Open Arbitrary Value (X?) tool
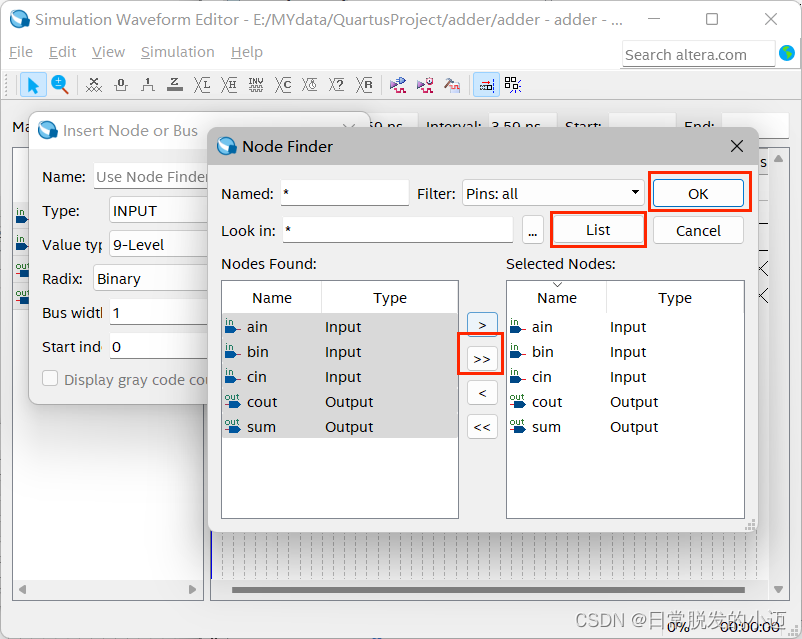Viewport: 802px width, 639px height. point(337,85)
